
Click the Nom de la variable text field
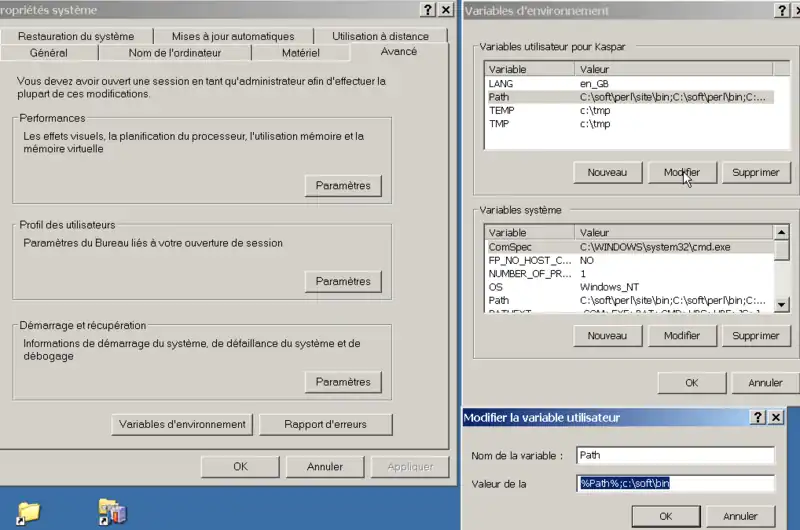coord(676,455)
